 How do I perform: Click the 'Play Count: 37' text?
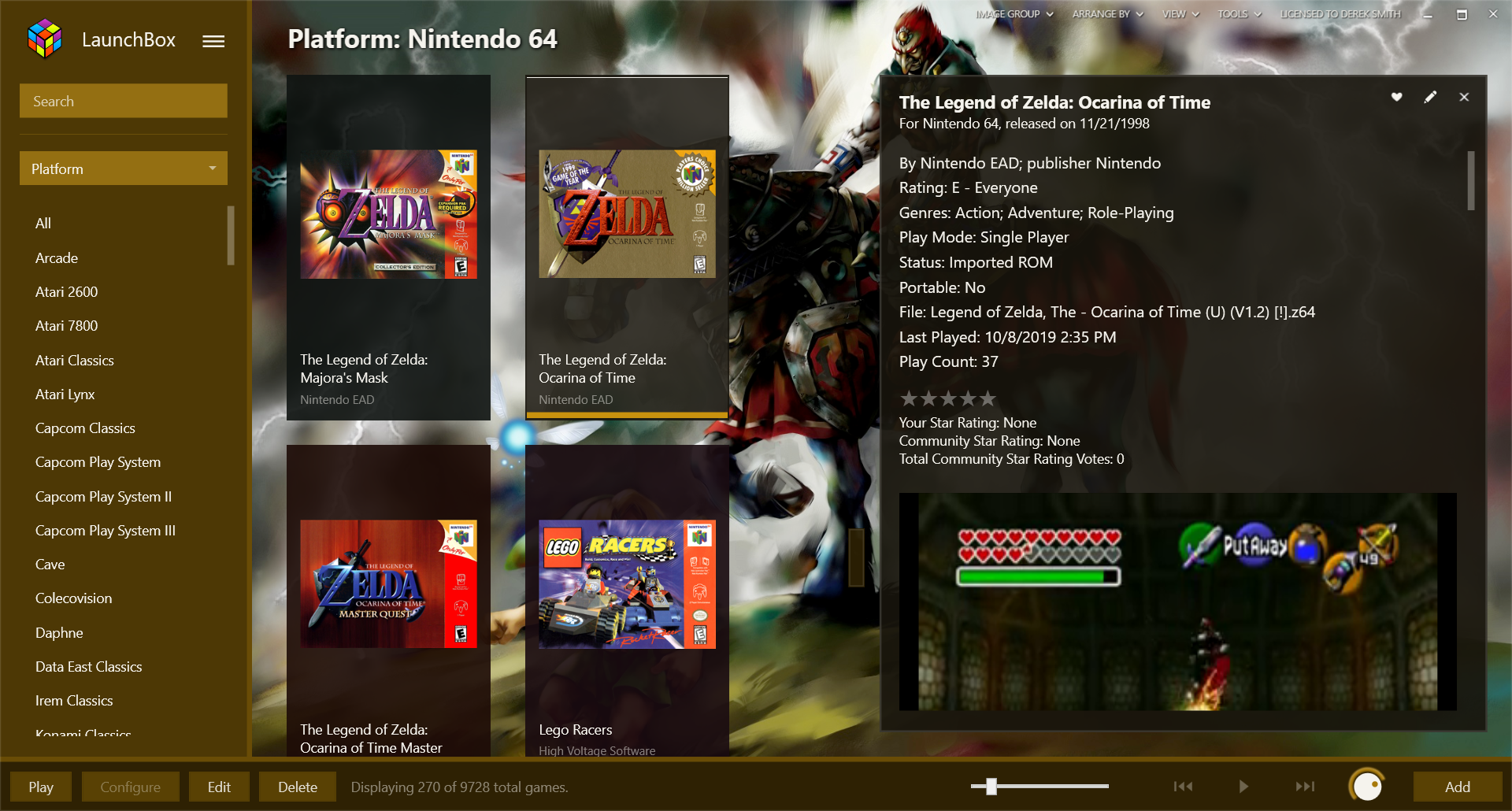948,362
